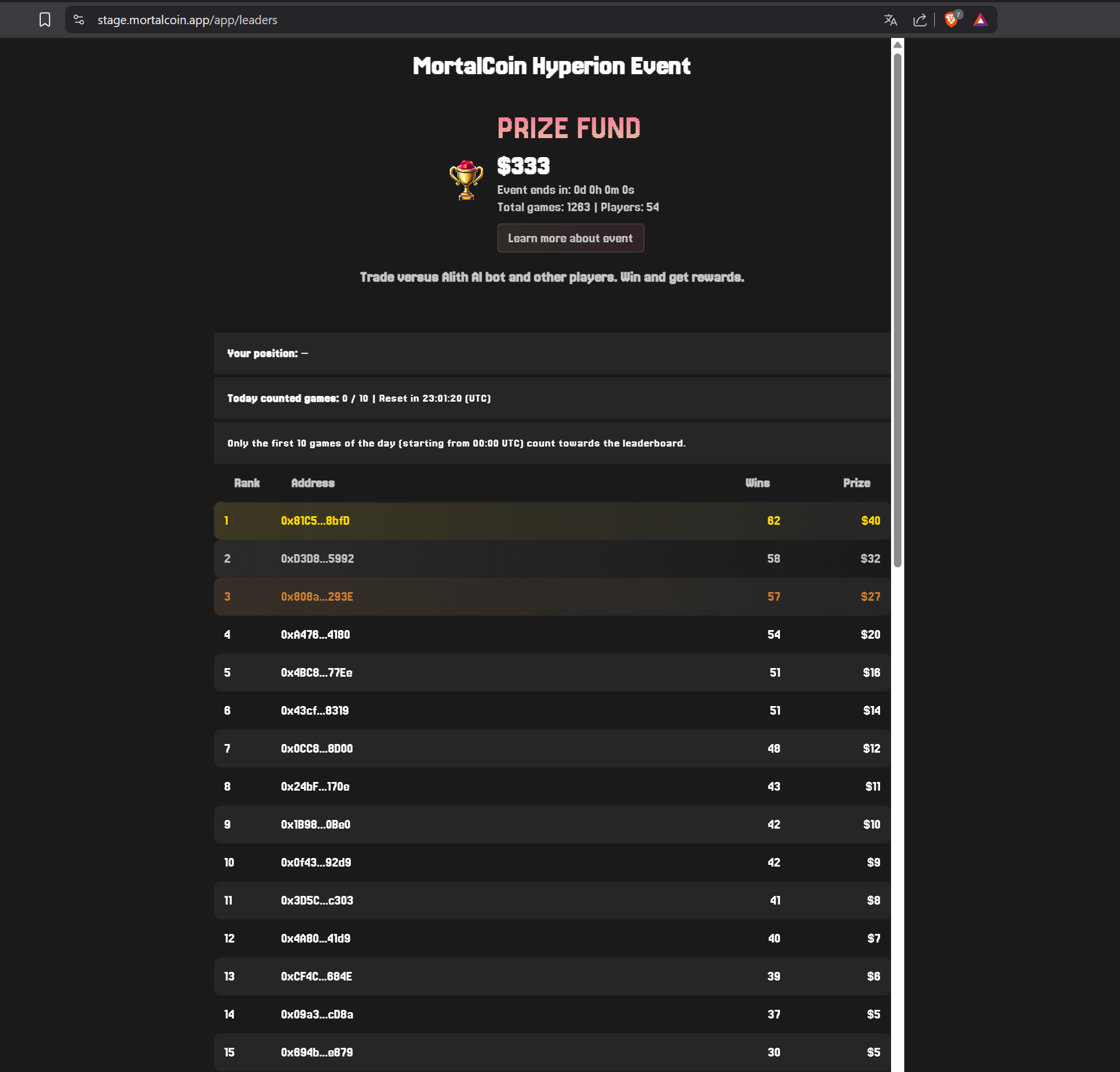Select rank 1 row address 0x81C5...8bfD
Image resolution: width=1120 pixels, height=1072 pixels.
tap(315, 521)
